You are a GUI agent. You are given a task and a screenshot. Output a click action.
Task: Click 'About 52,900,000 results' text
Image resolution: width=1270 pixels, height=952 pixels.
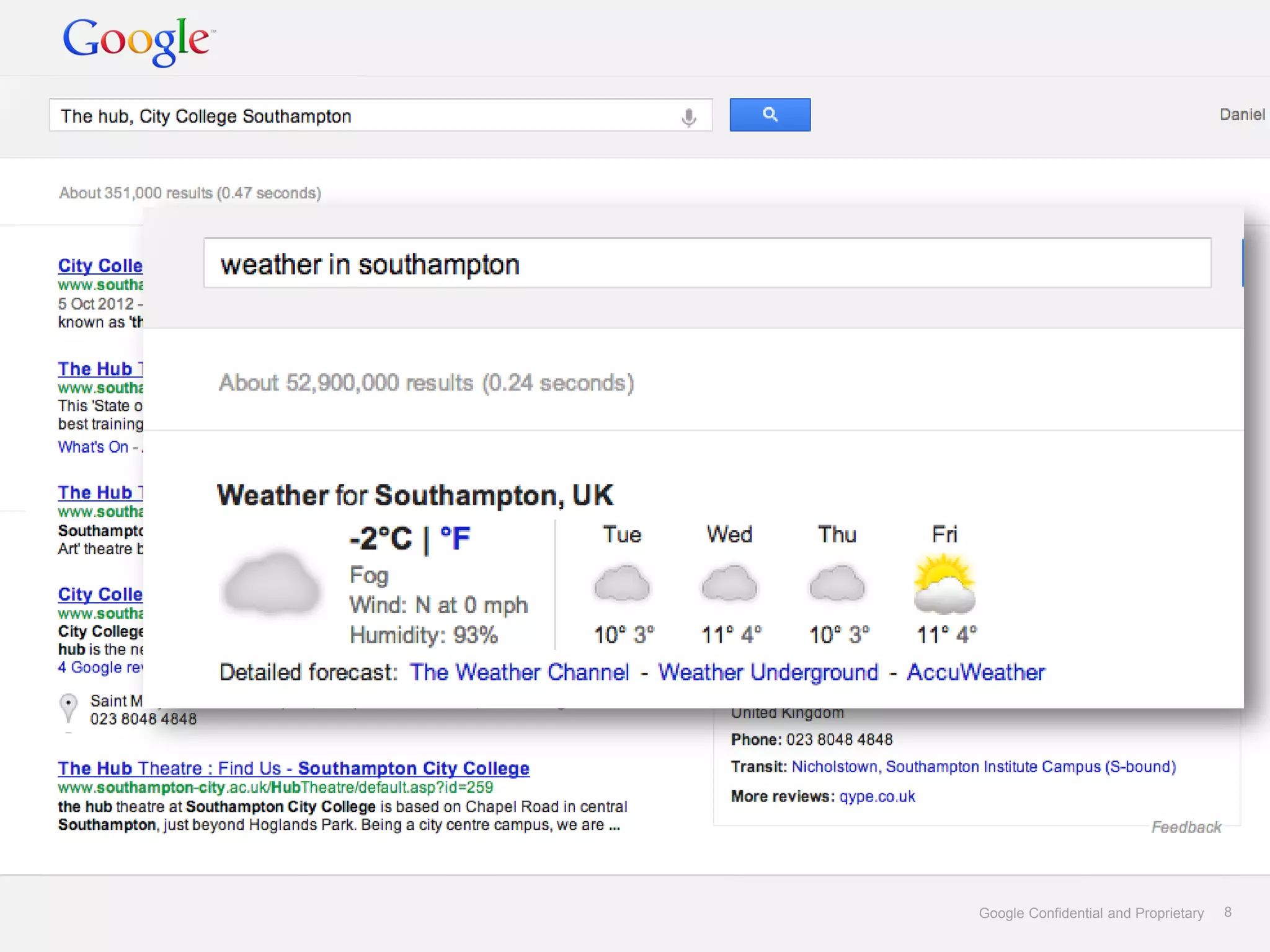coord(427,383)
